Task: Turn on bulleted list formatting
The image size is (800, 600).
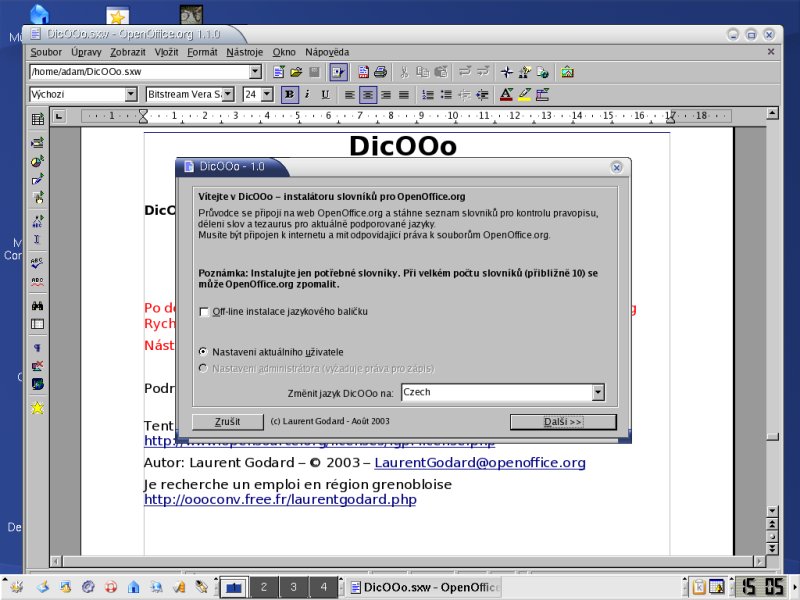Action: tap(446, 94)
